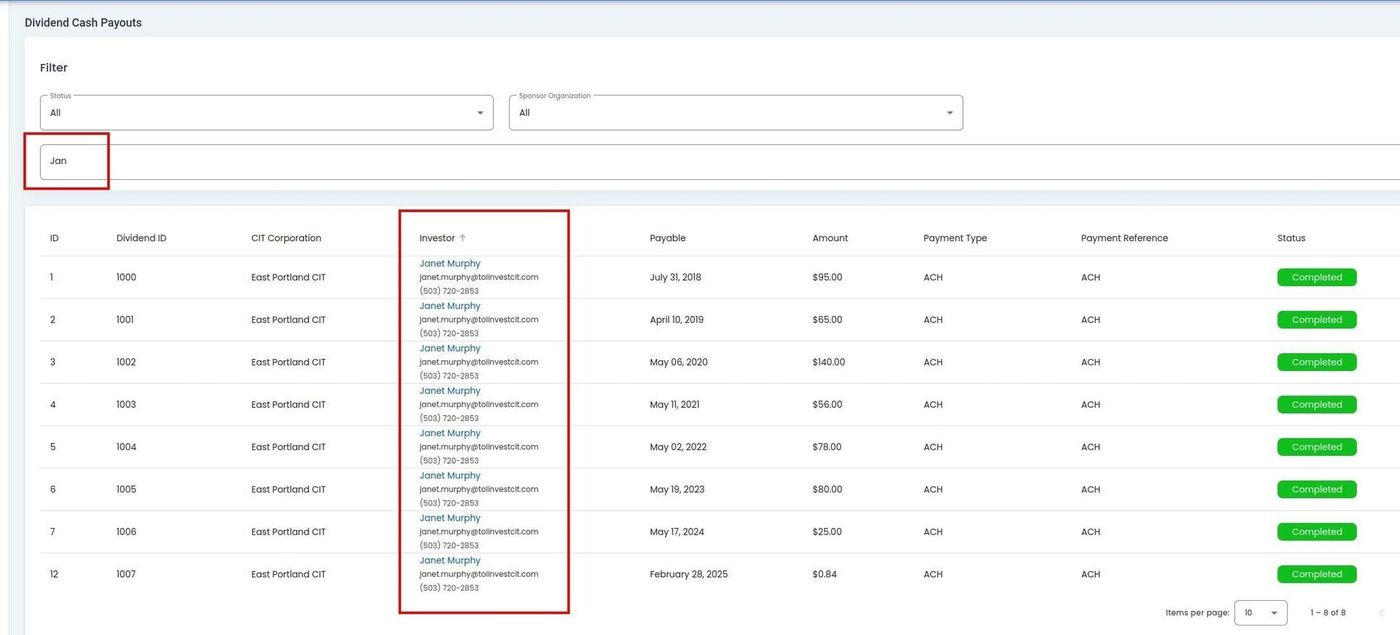The image size is (1400, 635).
Task: Click the Payment Reference column header
Action: 1124,238
